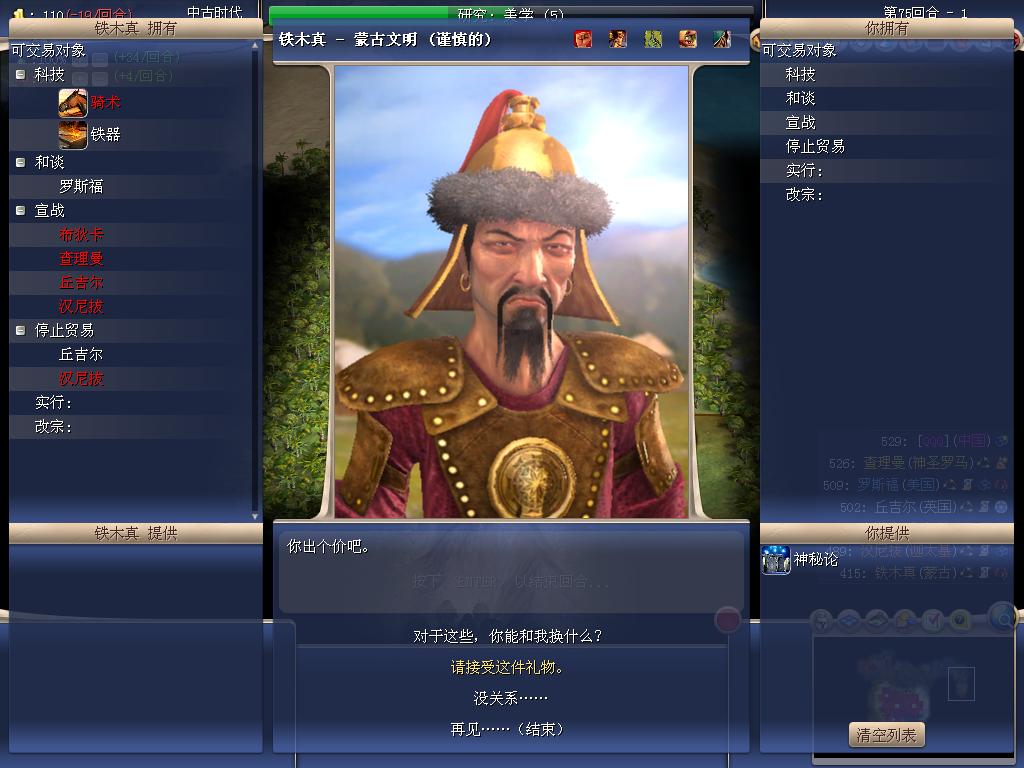Collapse the 科技 section in left panel
Screen dimensions: 1024x768
[x=21, y=74]
